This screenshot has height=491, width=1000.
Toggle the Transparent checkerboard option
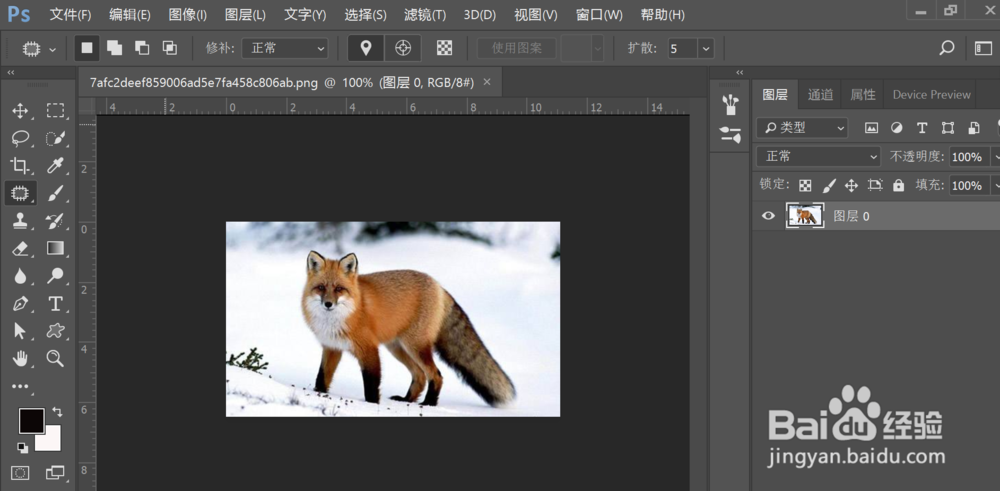[x=445, y=48]
